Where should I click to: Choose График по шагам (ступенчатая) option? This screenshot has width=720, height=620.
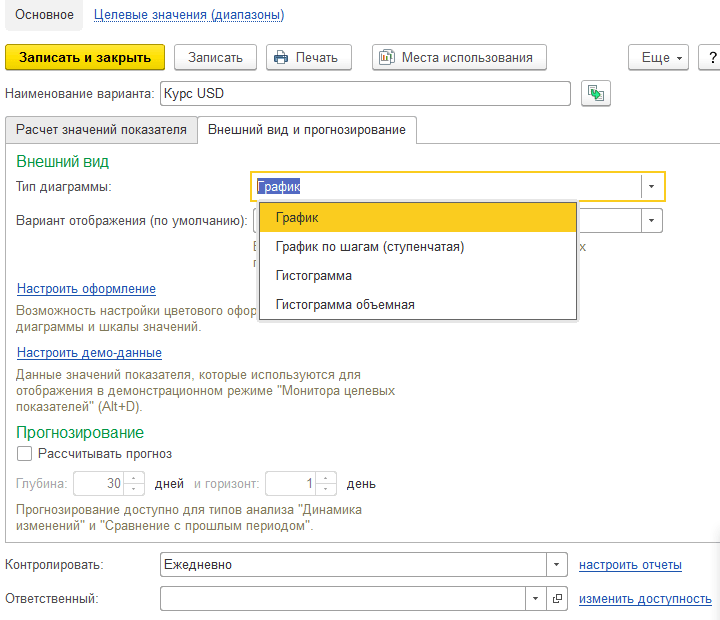point(370,246)
